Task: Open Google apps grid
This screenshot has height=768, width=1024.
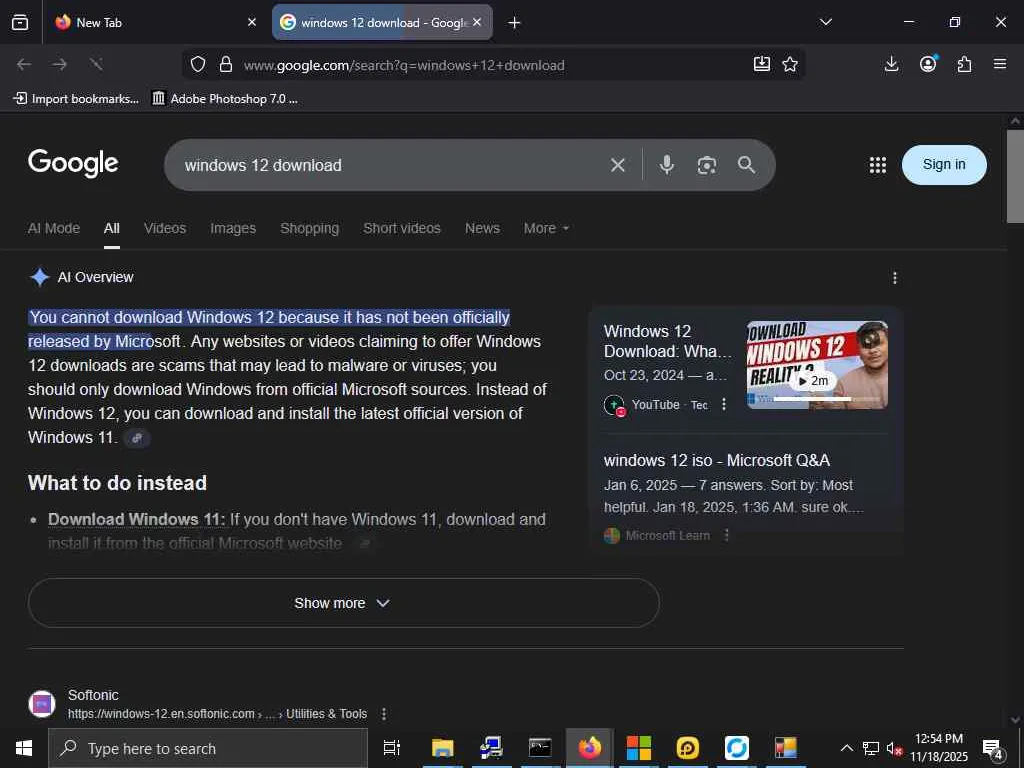Action: click(878, 165)
